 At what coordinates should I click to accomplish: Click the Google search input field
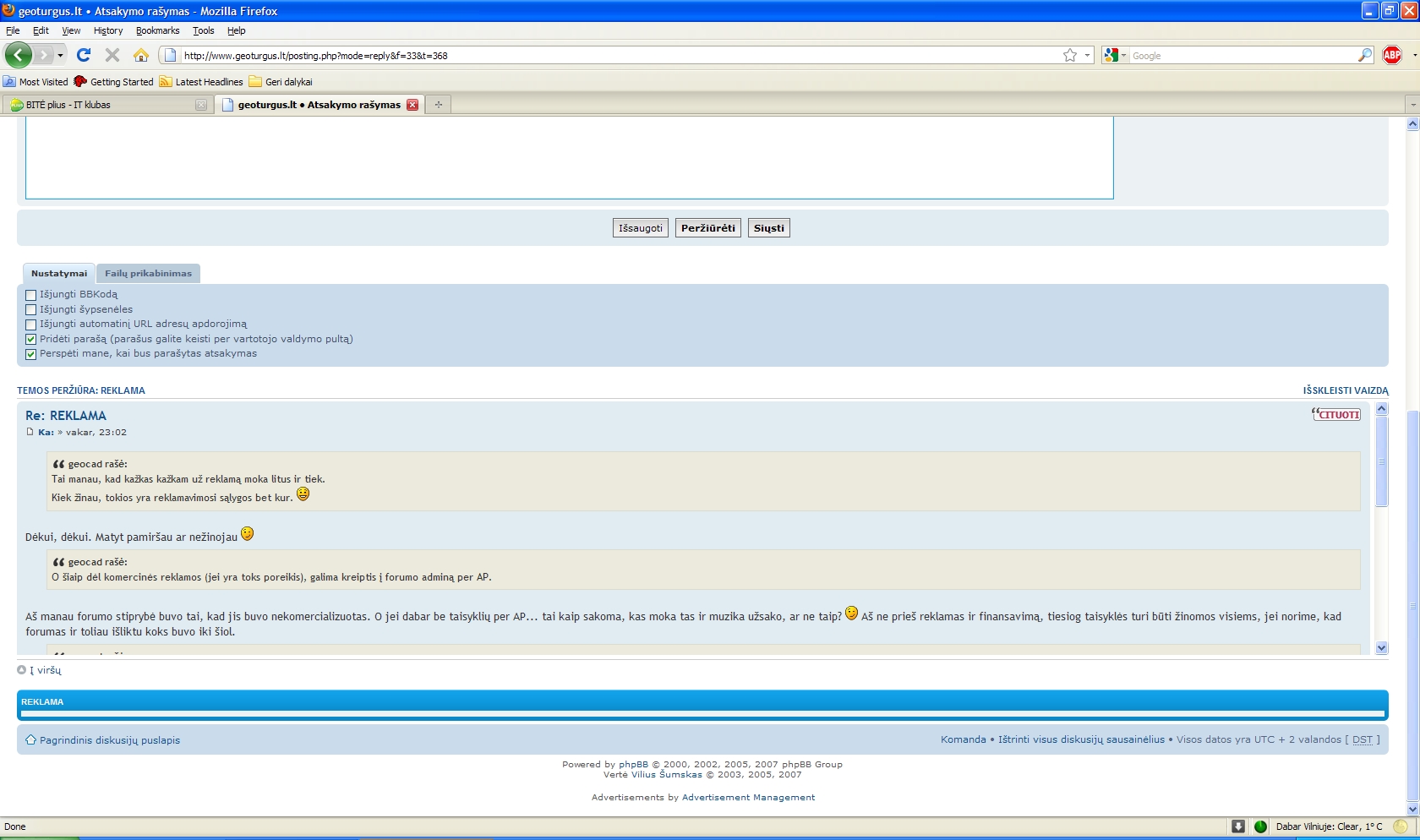pyautogui.click(x=1242, y=55)
